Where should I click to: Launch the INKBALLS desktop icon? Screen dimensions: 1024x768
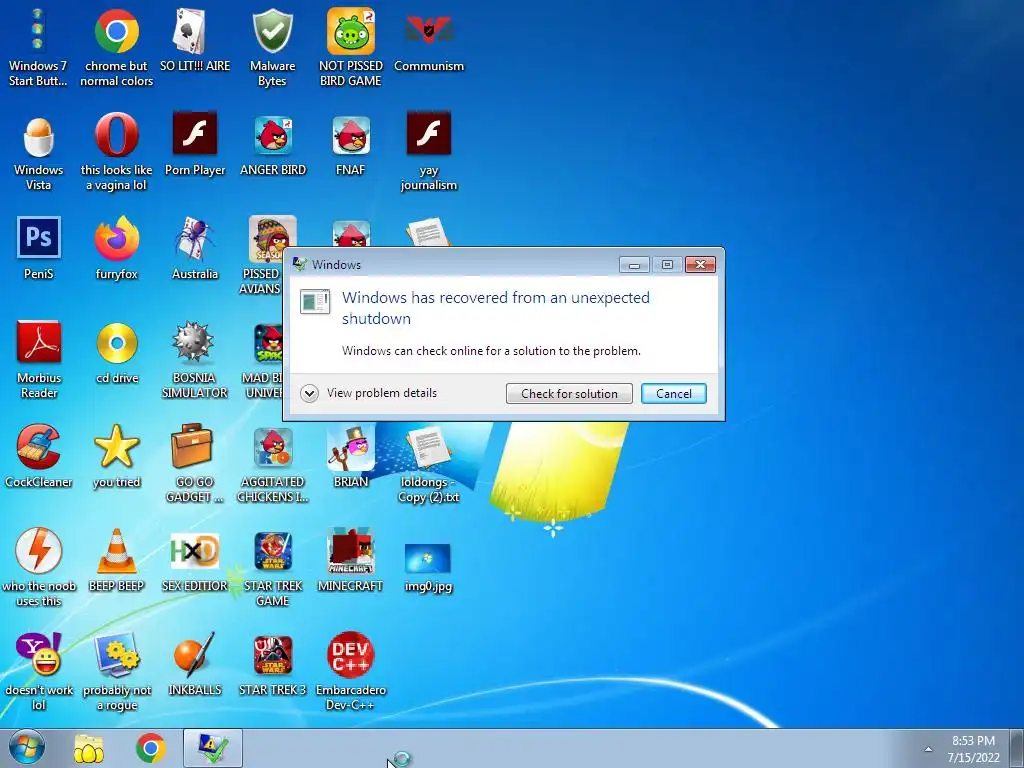coord(195,665)
